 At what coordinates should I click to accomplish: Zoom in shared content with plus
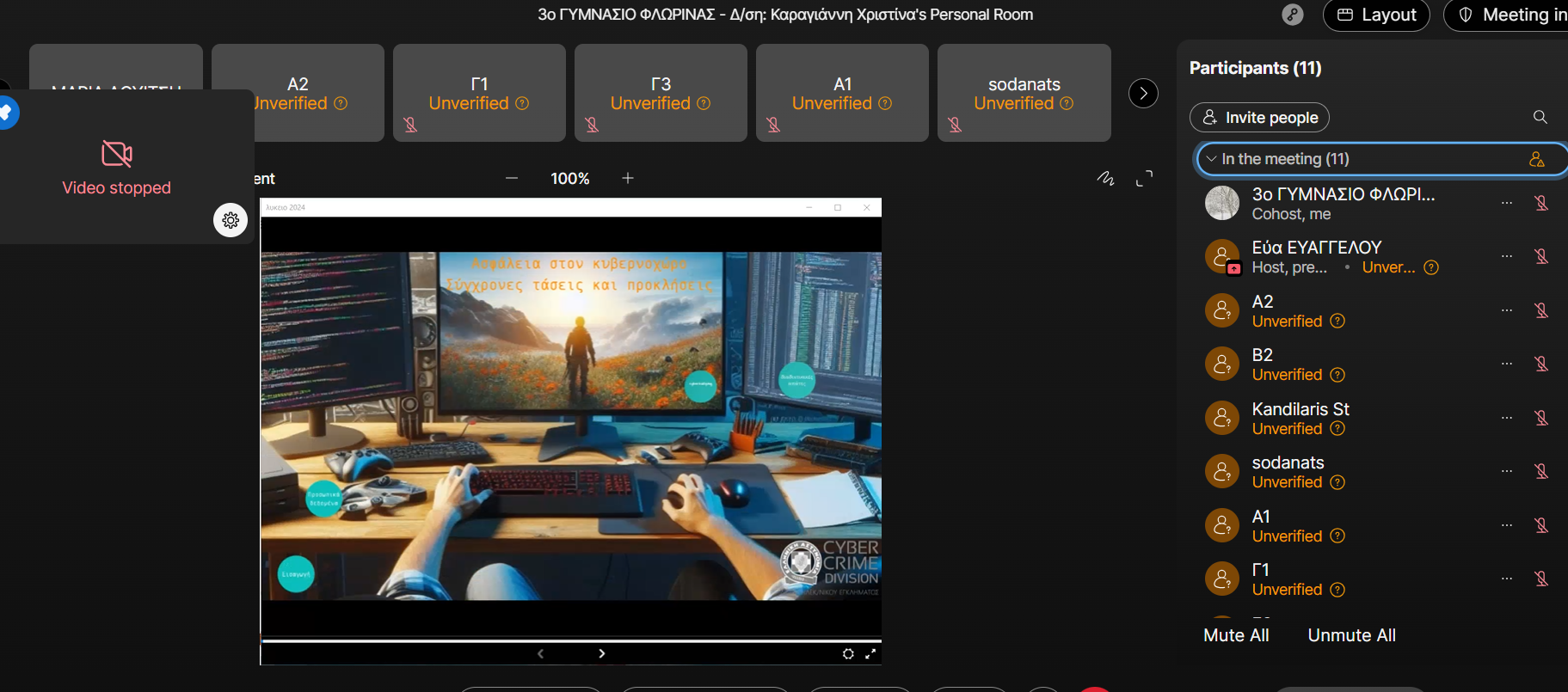pyautogui.click(x=628, y=178)
